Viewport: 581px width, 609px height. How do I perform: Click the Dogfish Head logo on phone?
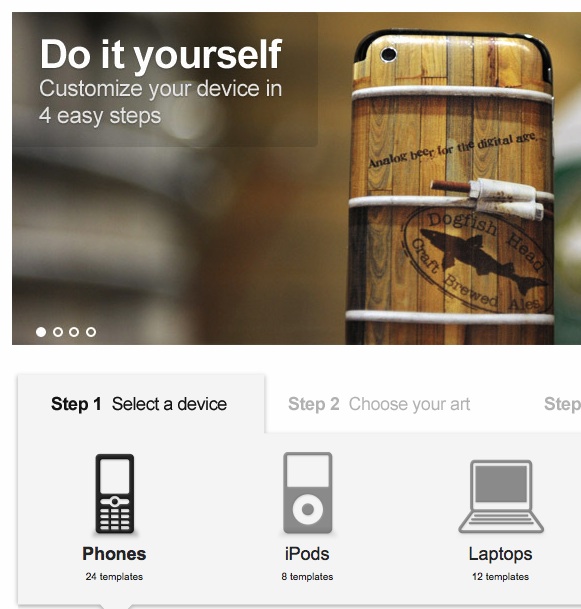tap(478, 258)
